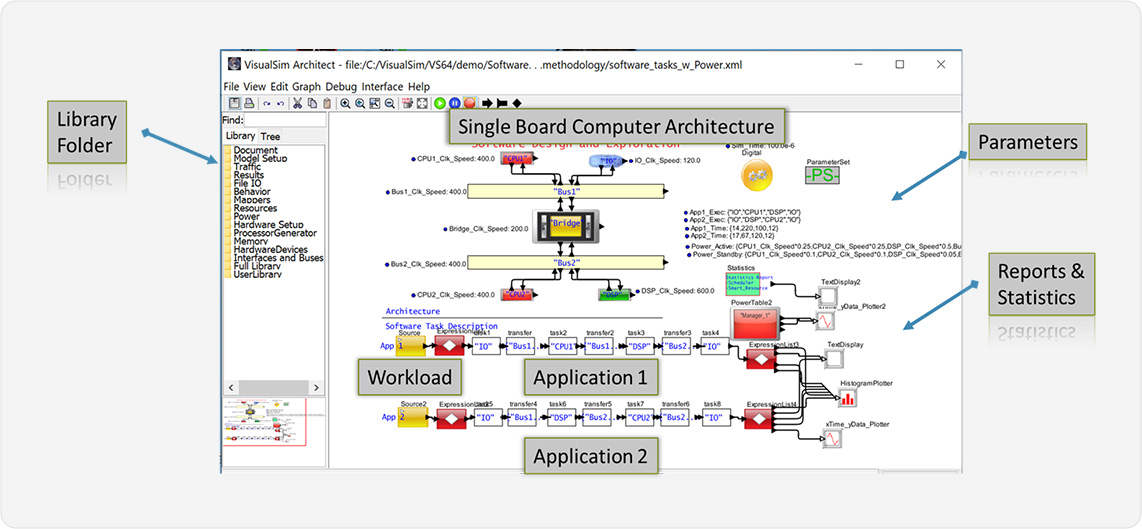Expand the Traffic library folder
Viewport: 1142px width, 529px height.
tap(243, 167)
